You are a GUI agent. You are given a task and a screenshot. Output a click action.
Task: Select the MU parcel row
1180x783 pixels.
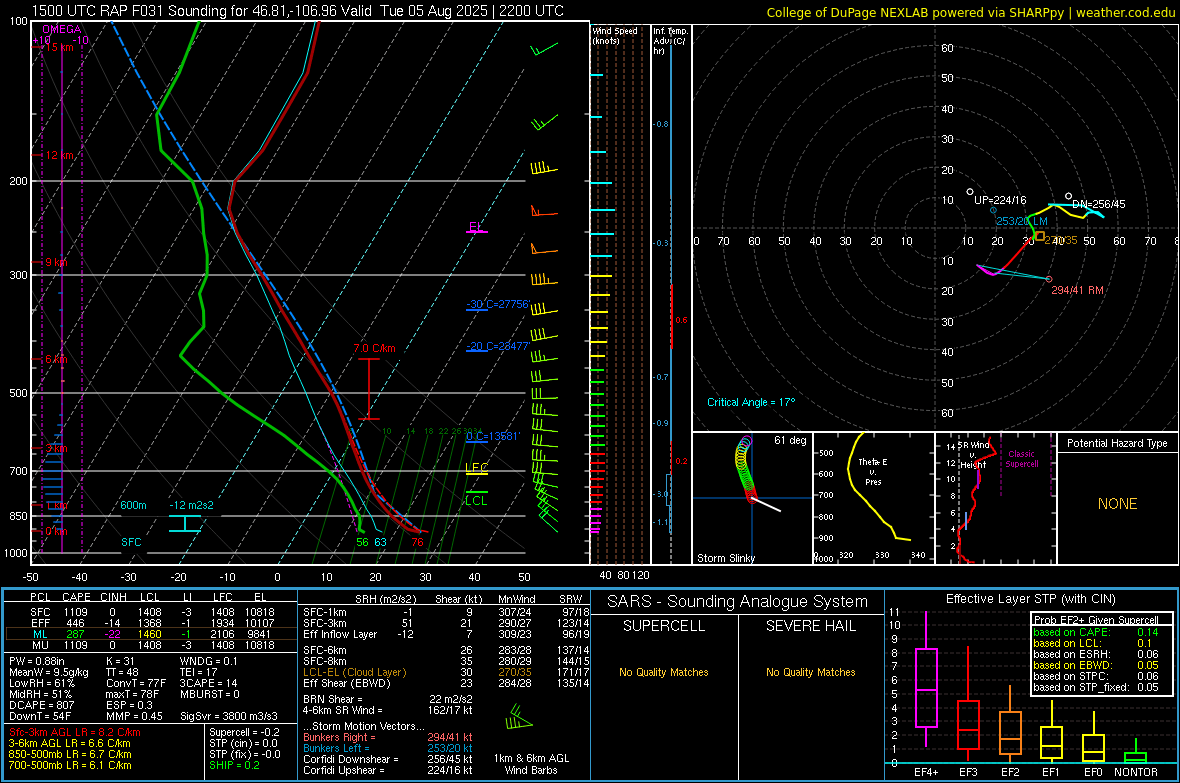point(151,645)
